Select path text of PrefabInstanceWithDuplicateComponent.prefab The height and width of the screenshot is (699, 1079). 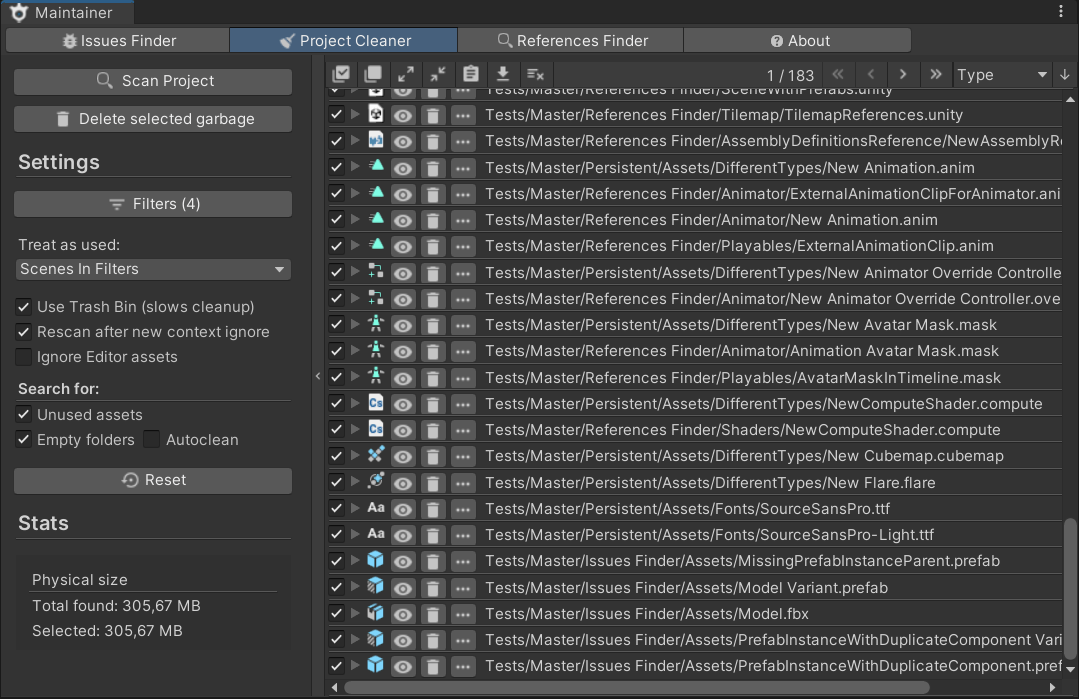point(773,666)
